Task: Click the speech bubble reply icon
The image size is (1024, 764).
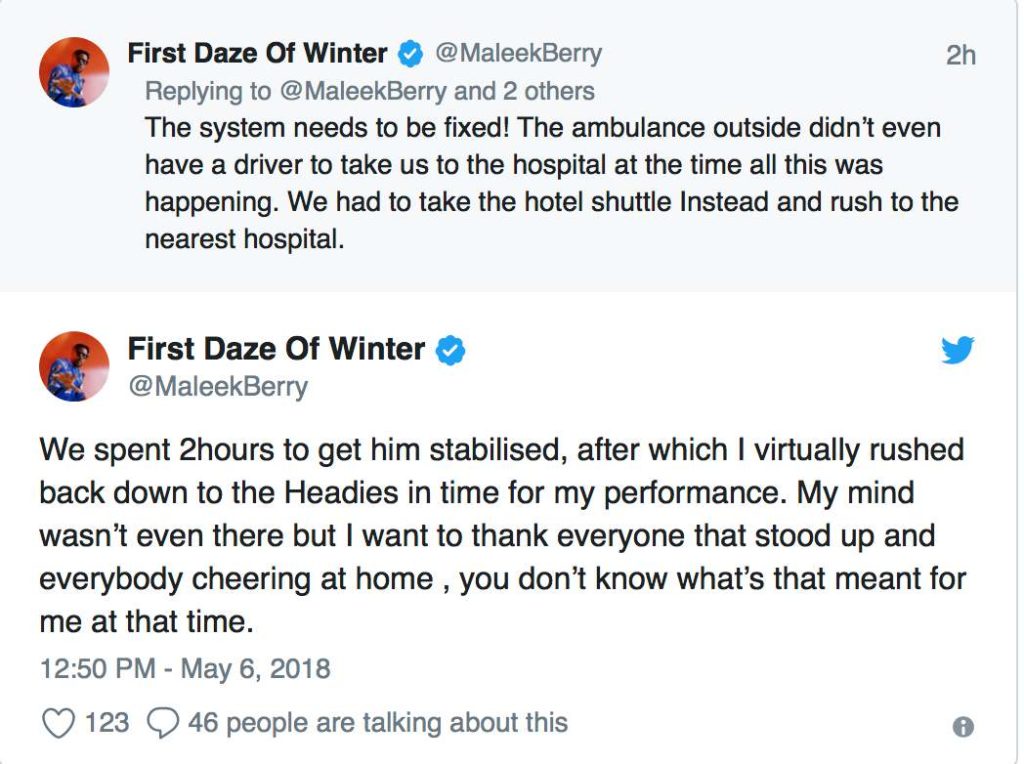Action: coord(162,722)
